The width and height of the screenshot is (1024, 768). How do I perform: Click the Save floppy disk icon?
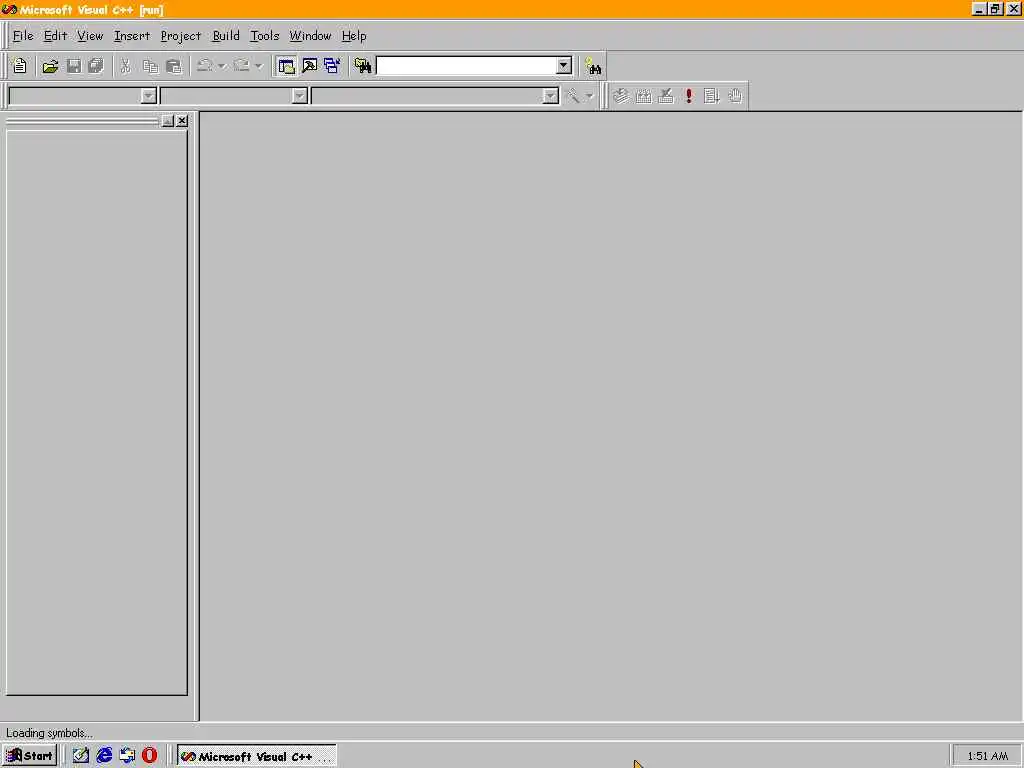(74, 66)
